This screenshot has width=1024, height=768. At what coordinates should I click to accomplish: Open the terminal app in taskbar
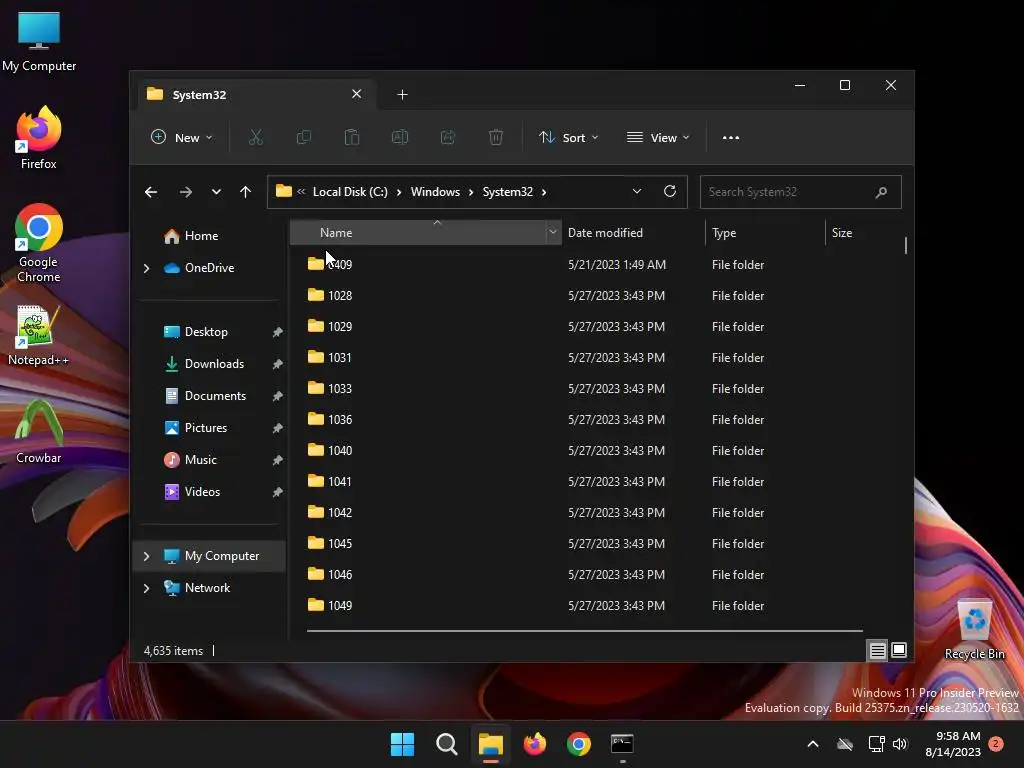point(622,744)
